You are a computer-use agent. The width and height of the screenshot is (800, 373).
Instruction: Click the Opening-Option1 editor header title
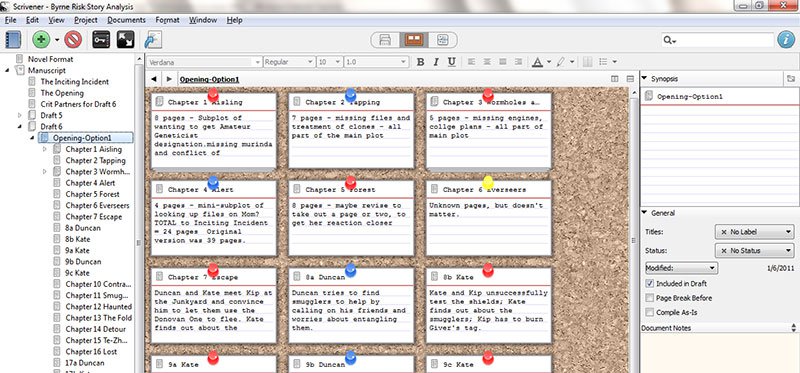pyautogui.click(x=209, y=80)
